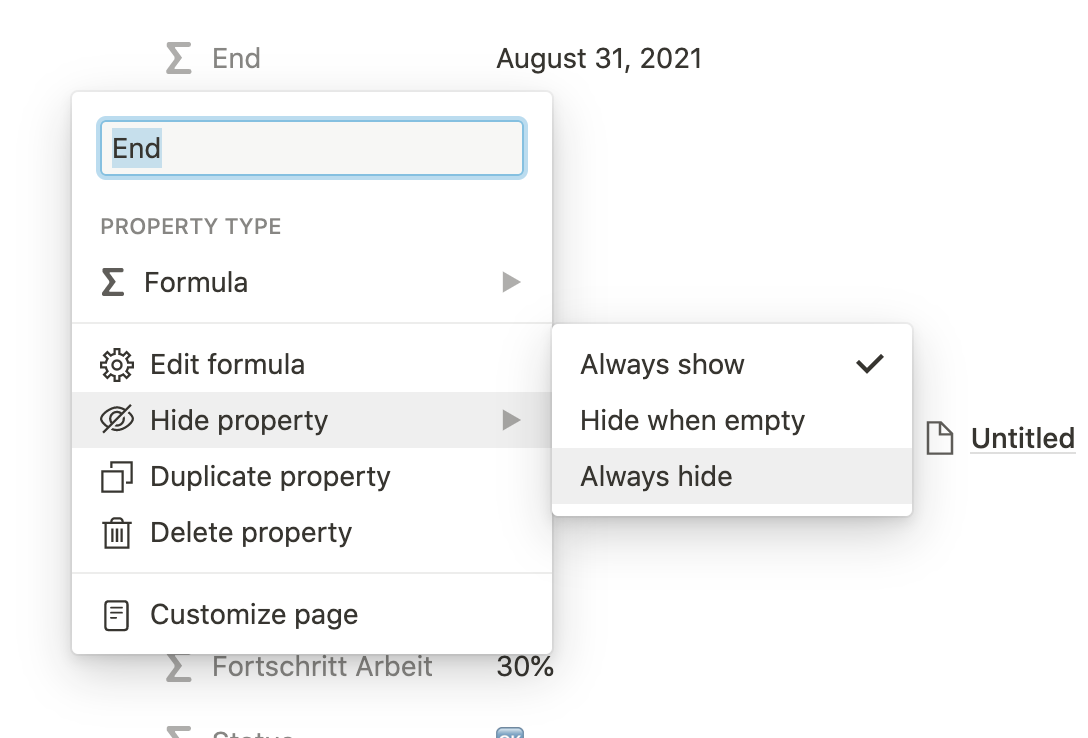This screenshot has height=738, width=1088.
Task: Choose Customize page menu entry
Action: click(x=312, y=615)
